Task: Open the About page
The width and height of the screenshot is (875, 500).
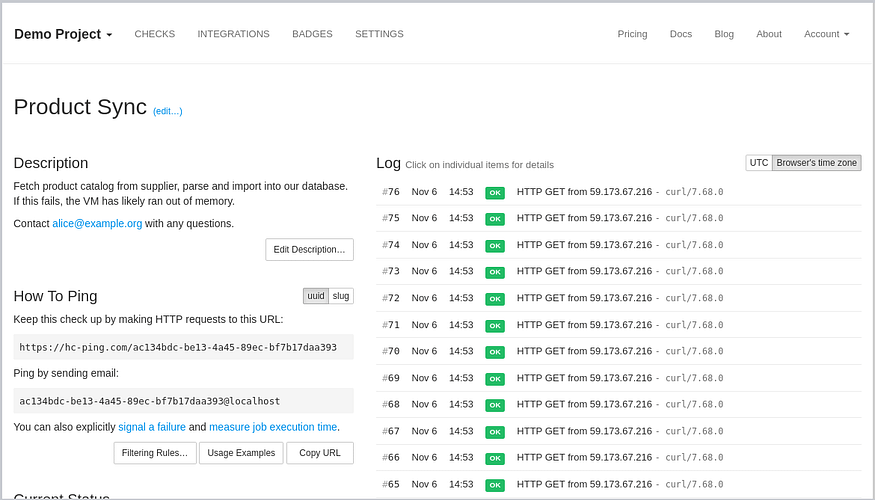Action: [x=768, y=34]
